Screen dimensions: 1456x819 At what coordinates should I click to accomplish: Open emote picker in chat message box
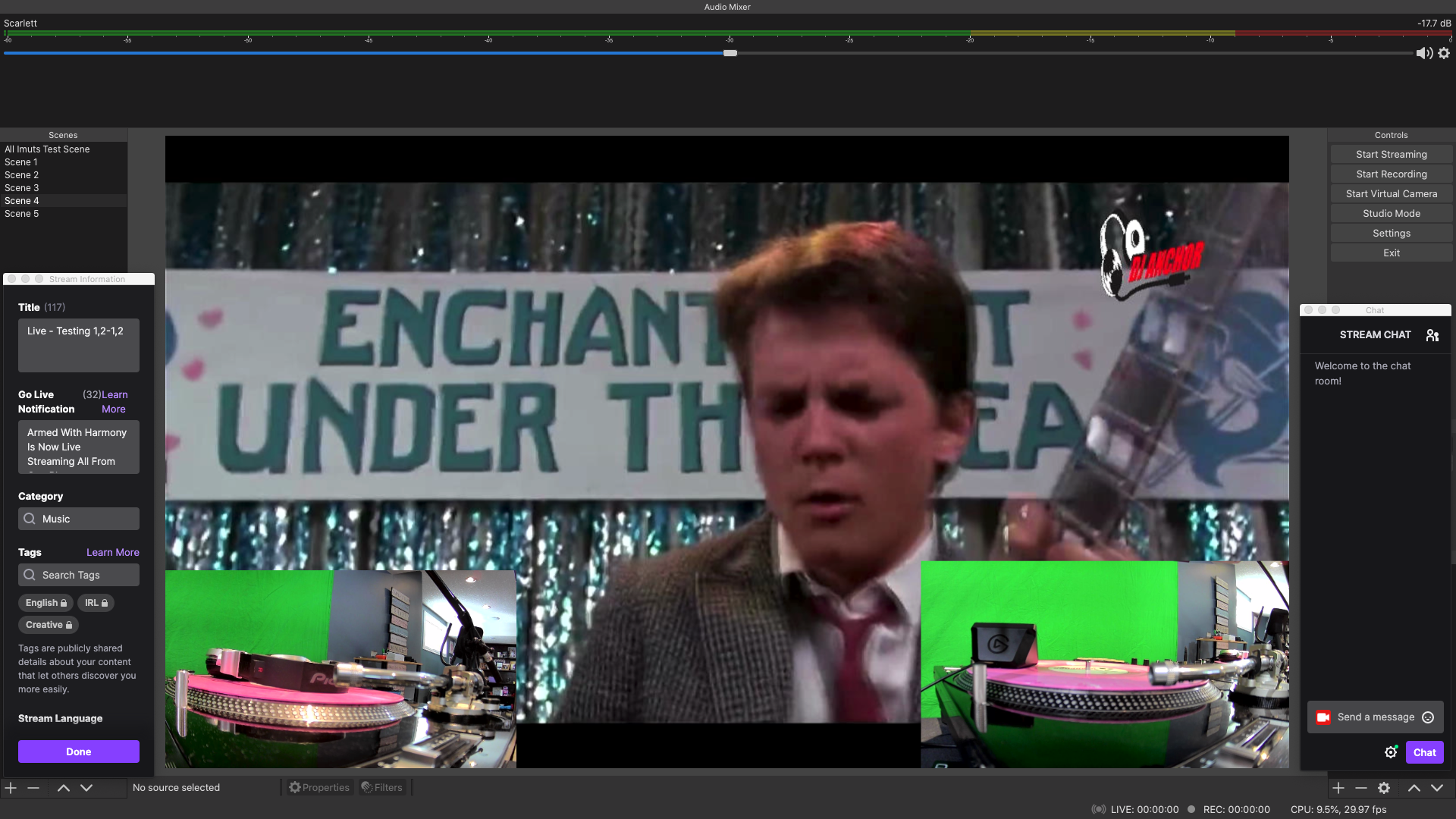coord(1428,717)
